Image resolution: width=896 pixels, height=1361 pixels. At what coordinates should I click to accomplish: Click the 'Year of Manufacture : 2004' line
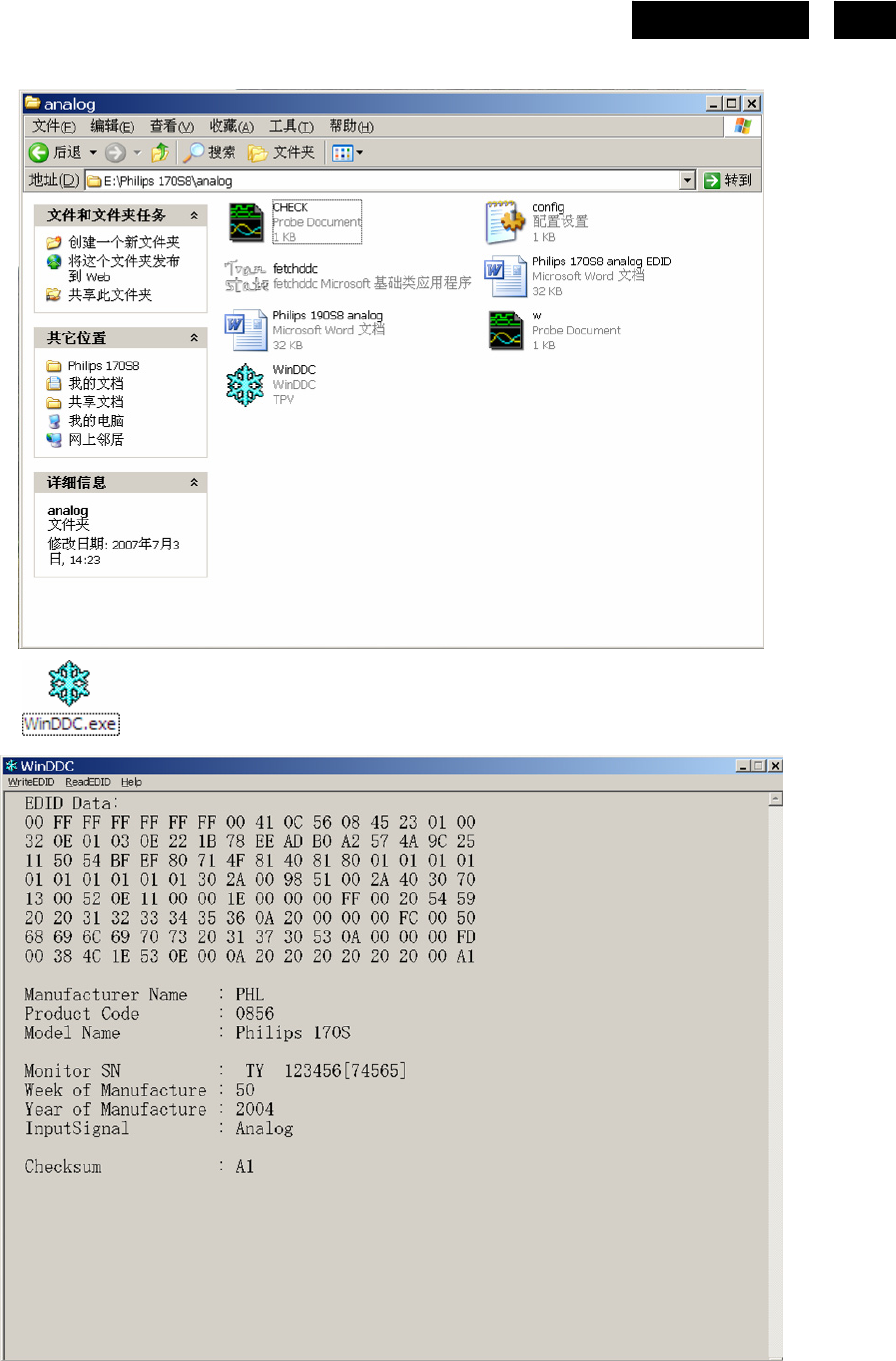coord(149,1109)
